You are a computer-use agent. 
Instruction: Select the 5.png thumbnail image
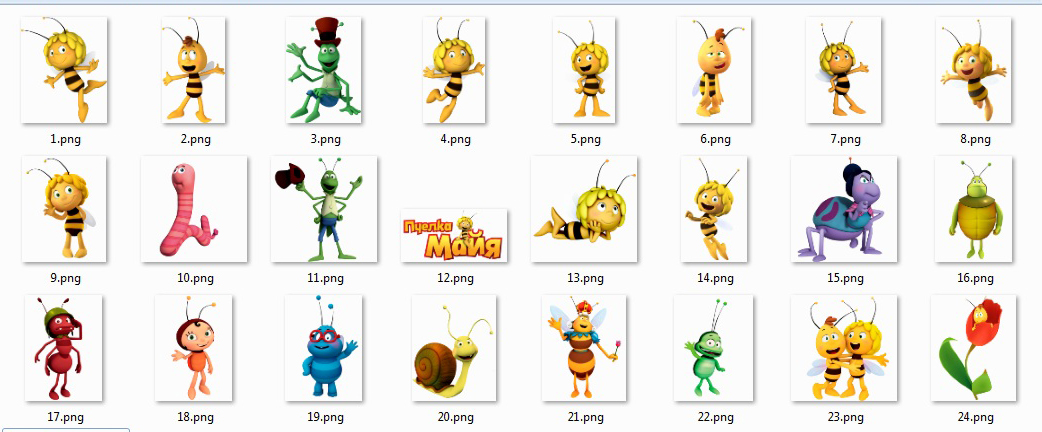[584, 70]
